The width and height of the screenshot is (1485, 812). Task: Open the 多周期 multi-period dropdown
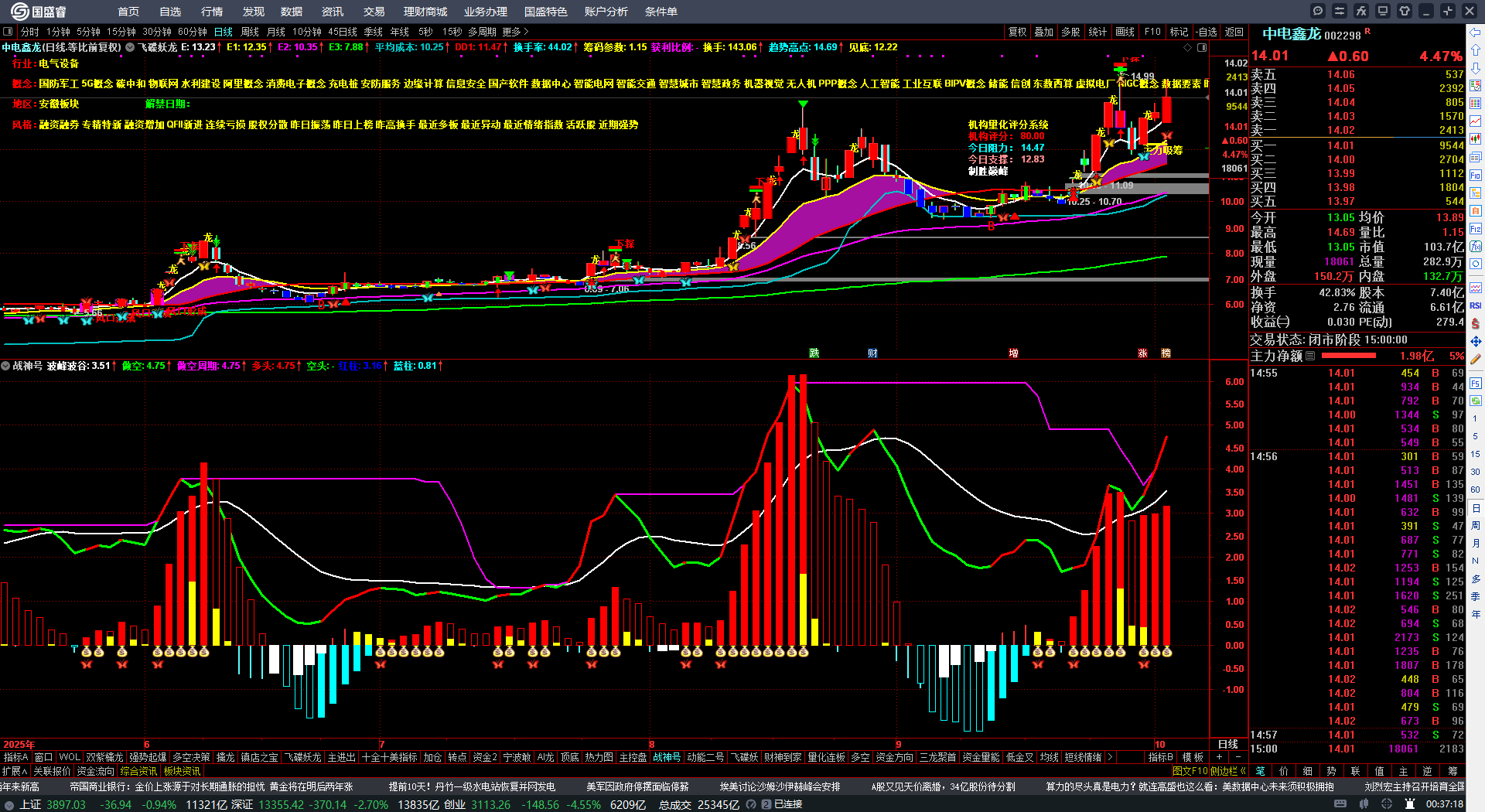coord(482,32)
